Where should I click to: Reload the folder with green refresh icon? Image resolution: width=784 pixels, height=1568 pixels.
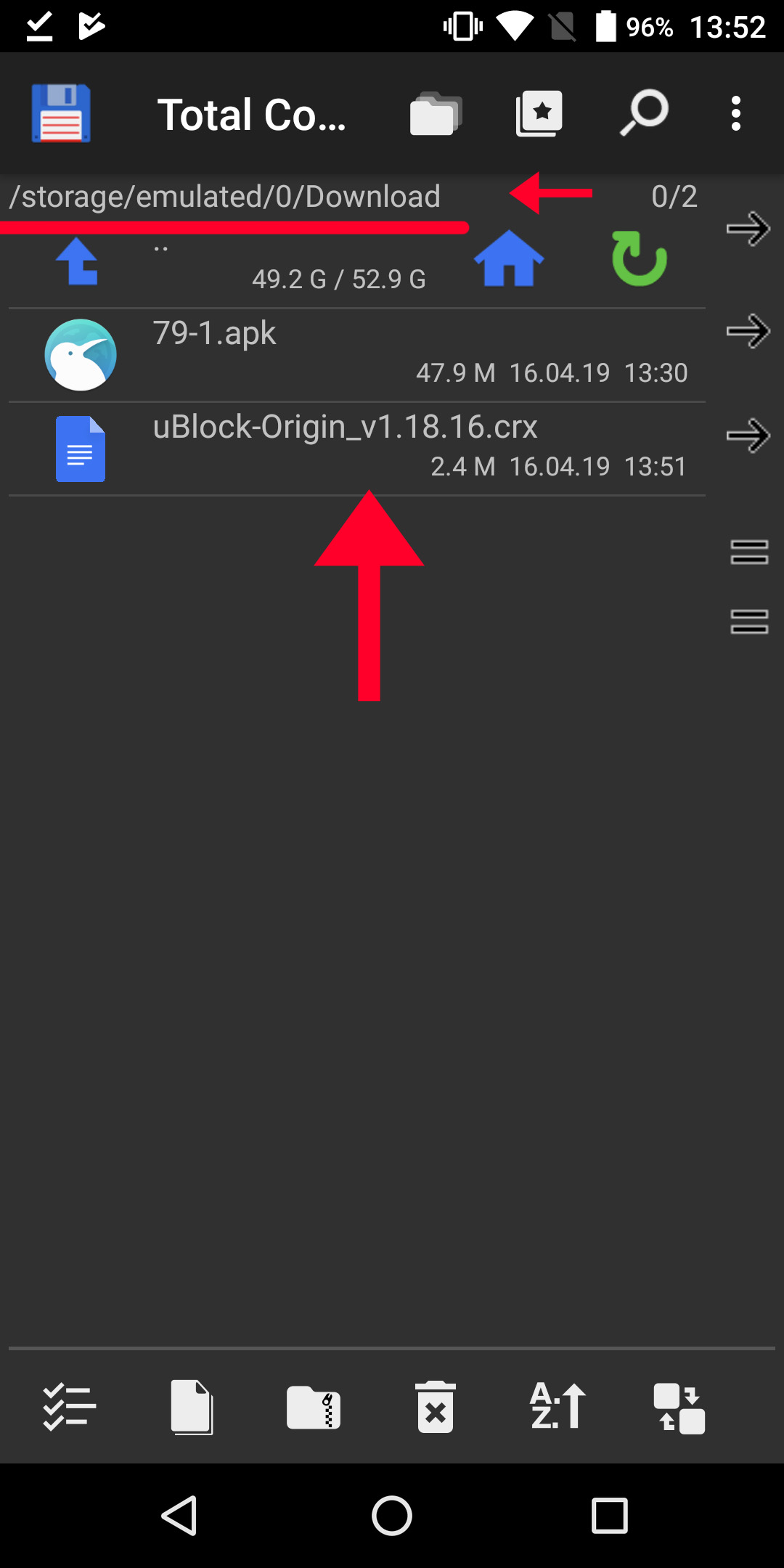tap(639, 258)
